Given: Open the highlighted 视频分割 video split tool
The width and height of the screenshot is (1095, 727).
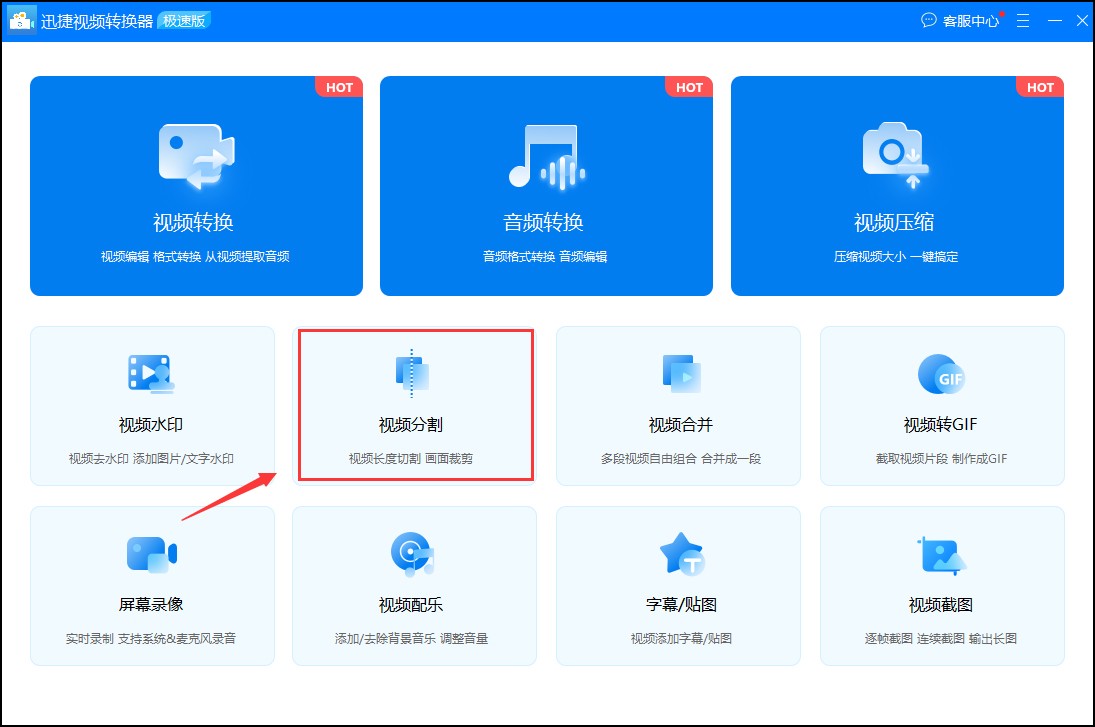Looking at the screenshot, I should [415, 405].
